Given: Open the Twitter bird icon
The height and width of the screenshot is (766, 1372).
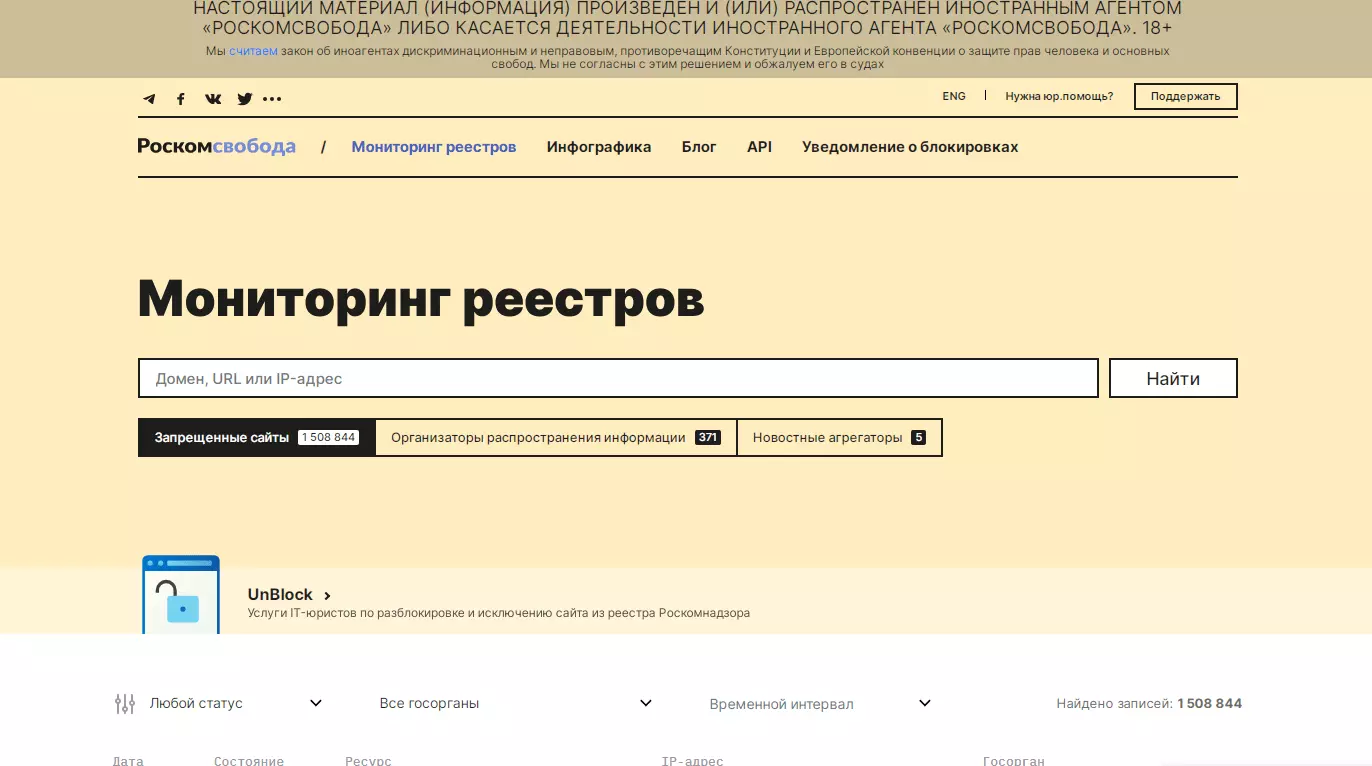Looking at the screenshot, I should pos(245,99).
